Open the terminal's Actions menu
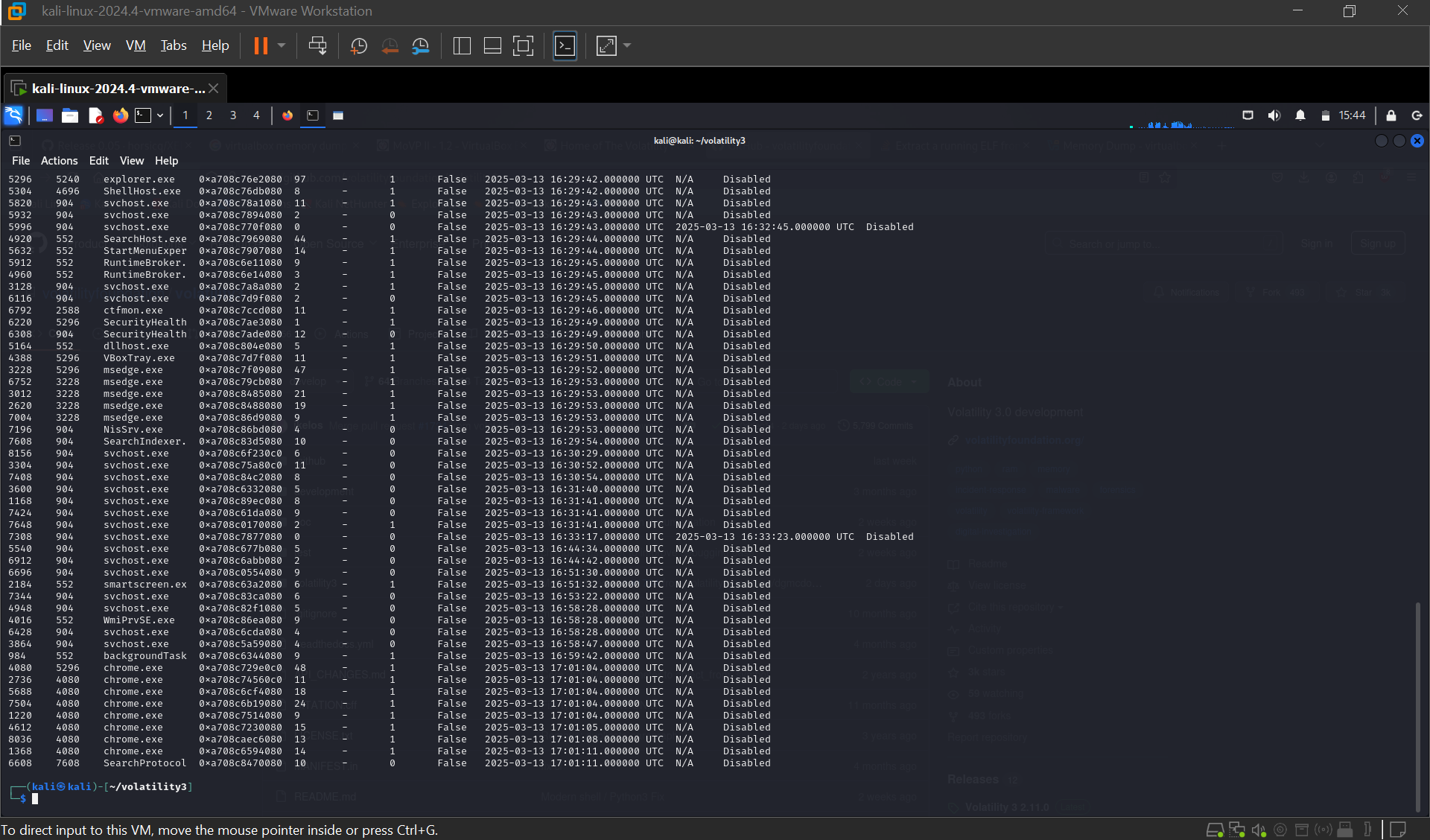Screen dimensions: 1430x840 [60, 161]
